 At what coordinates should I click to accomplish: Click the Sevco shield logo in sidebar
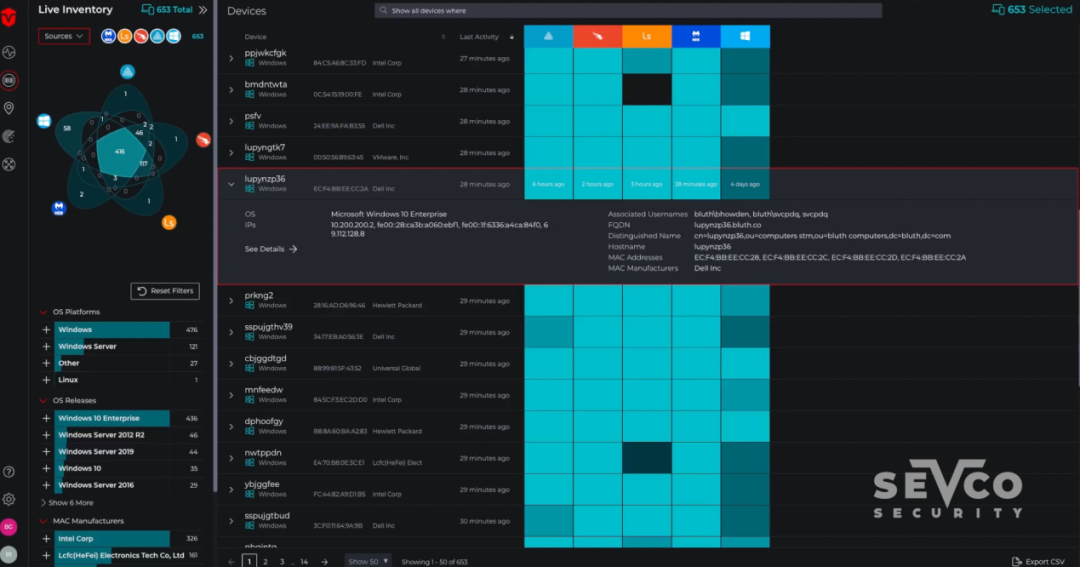point(9,17)
